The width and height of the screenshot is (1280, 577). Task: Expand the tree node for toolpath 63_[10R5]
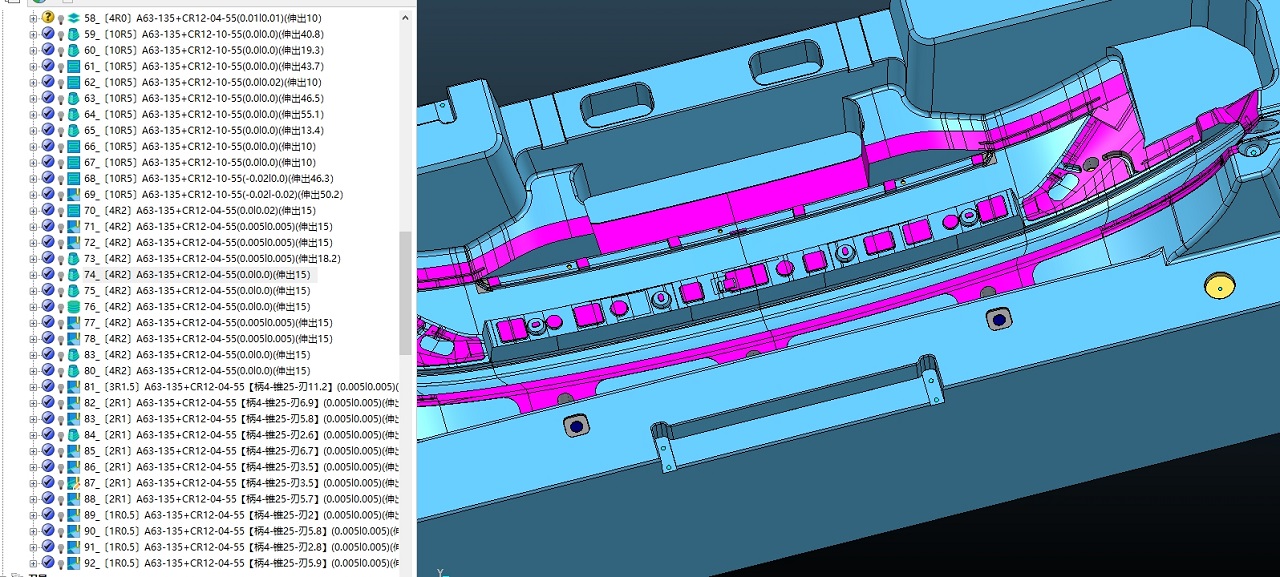point(34,98)
